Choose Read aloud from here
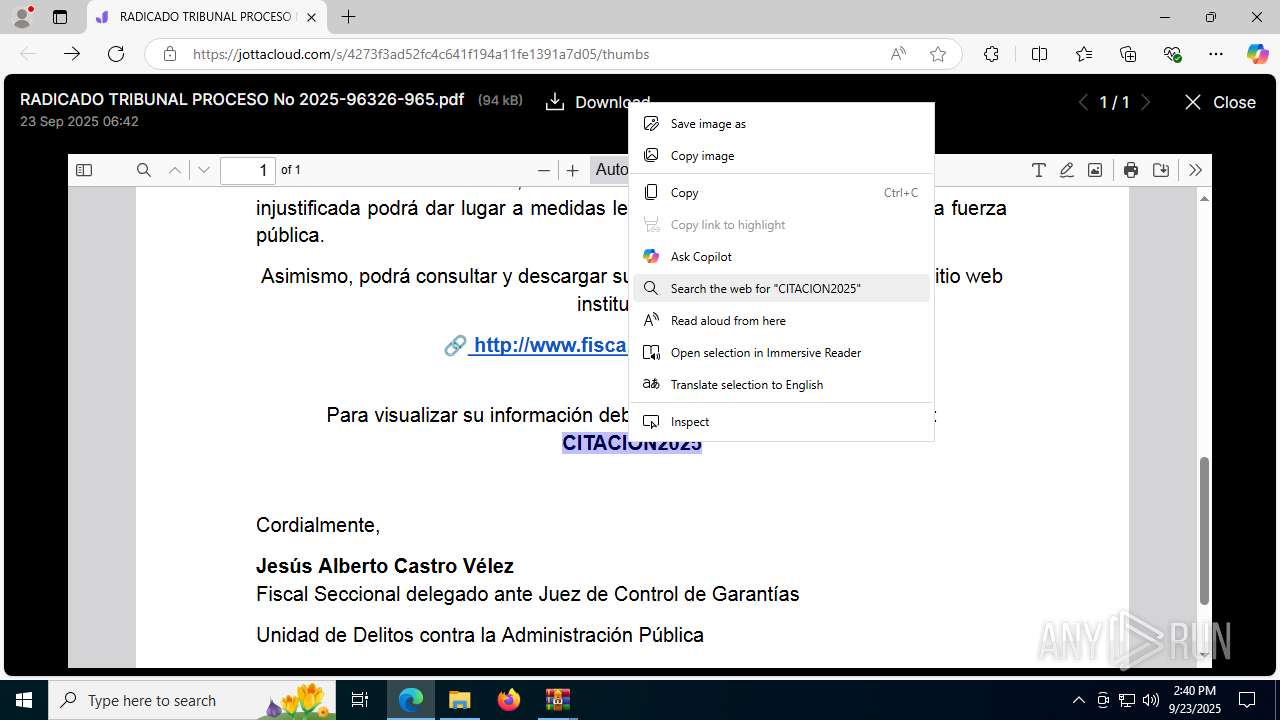1280x720 pixels. (x=781, y=321)
